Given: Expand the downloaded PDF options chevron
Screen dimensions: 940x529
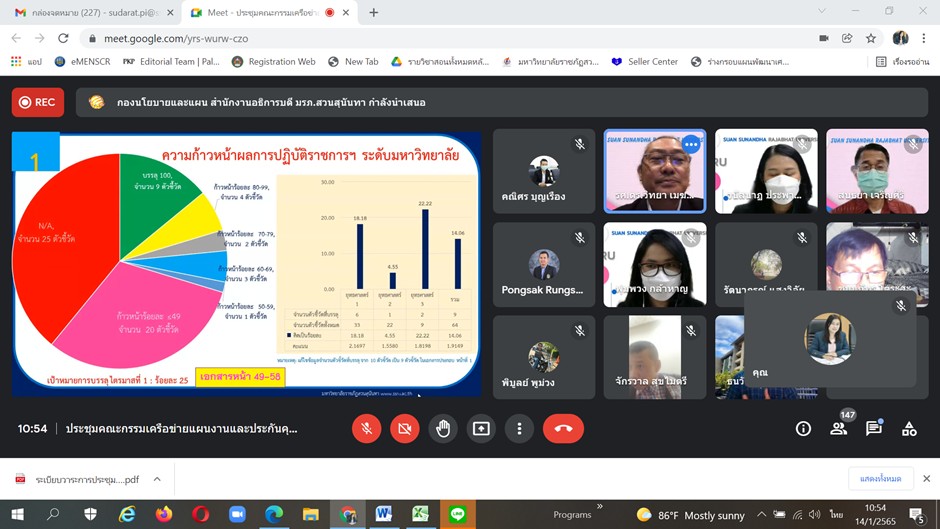Looking at the screenshot, I should [157, 479].
